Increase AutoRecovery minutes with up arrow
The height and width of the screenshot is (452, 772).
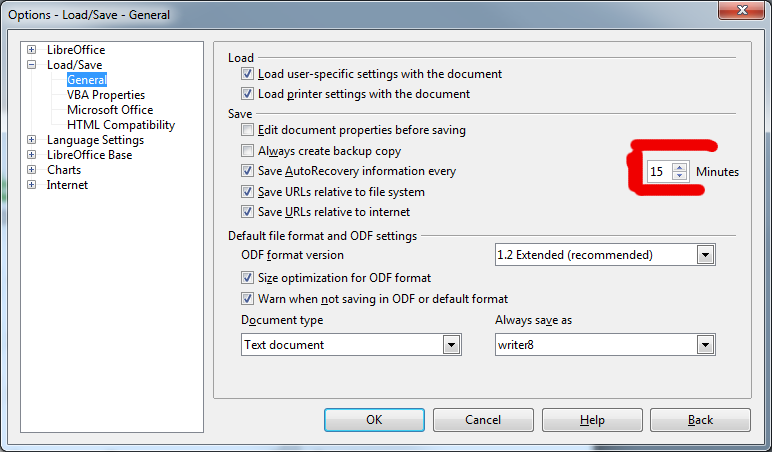(x=680, y=167)
